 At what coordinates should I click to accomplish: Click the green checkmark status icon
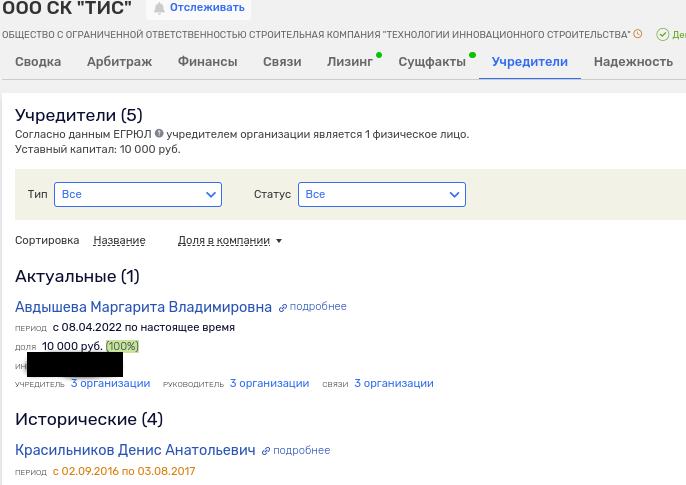[662, 34]
